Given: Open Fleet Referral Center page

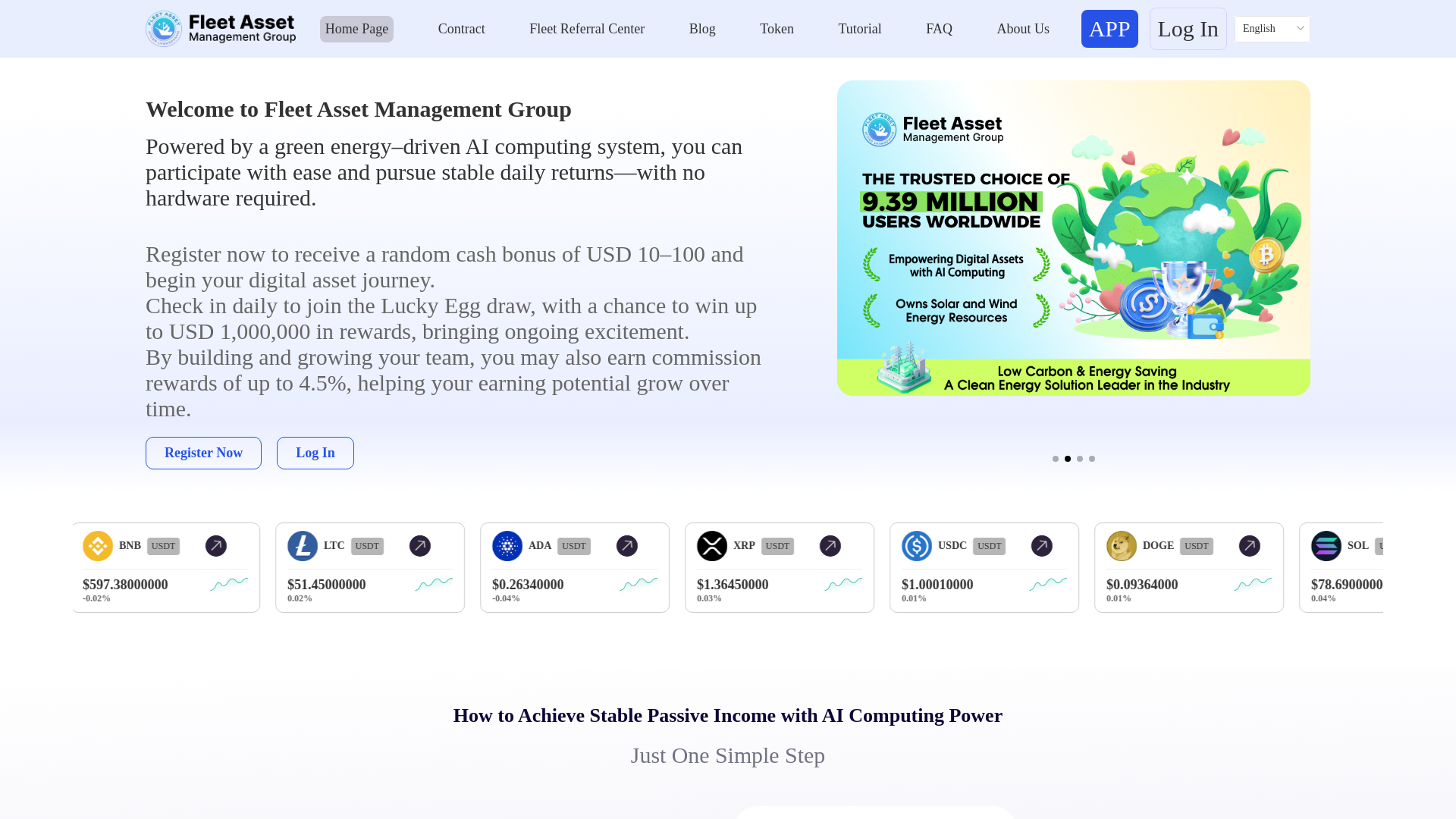Looking at the screenshot, I should tap(587, 29).
